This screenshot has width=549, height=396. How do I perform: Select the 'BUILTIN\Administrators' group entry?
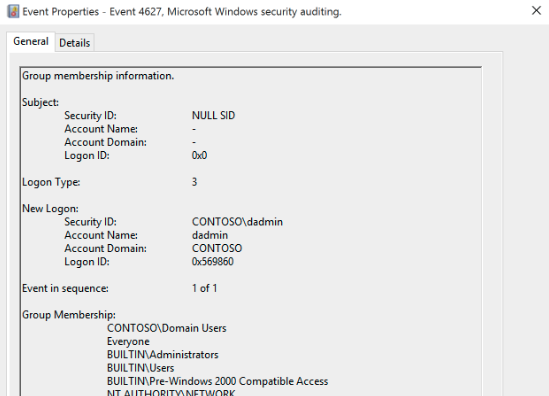[x=162, y=355]
